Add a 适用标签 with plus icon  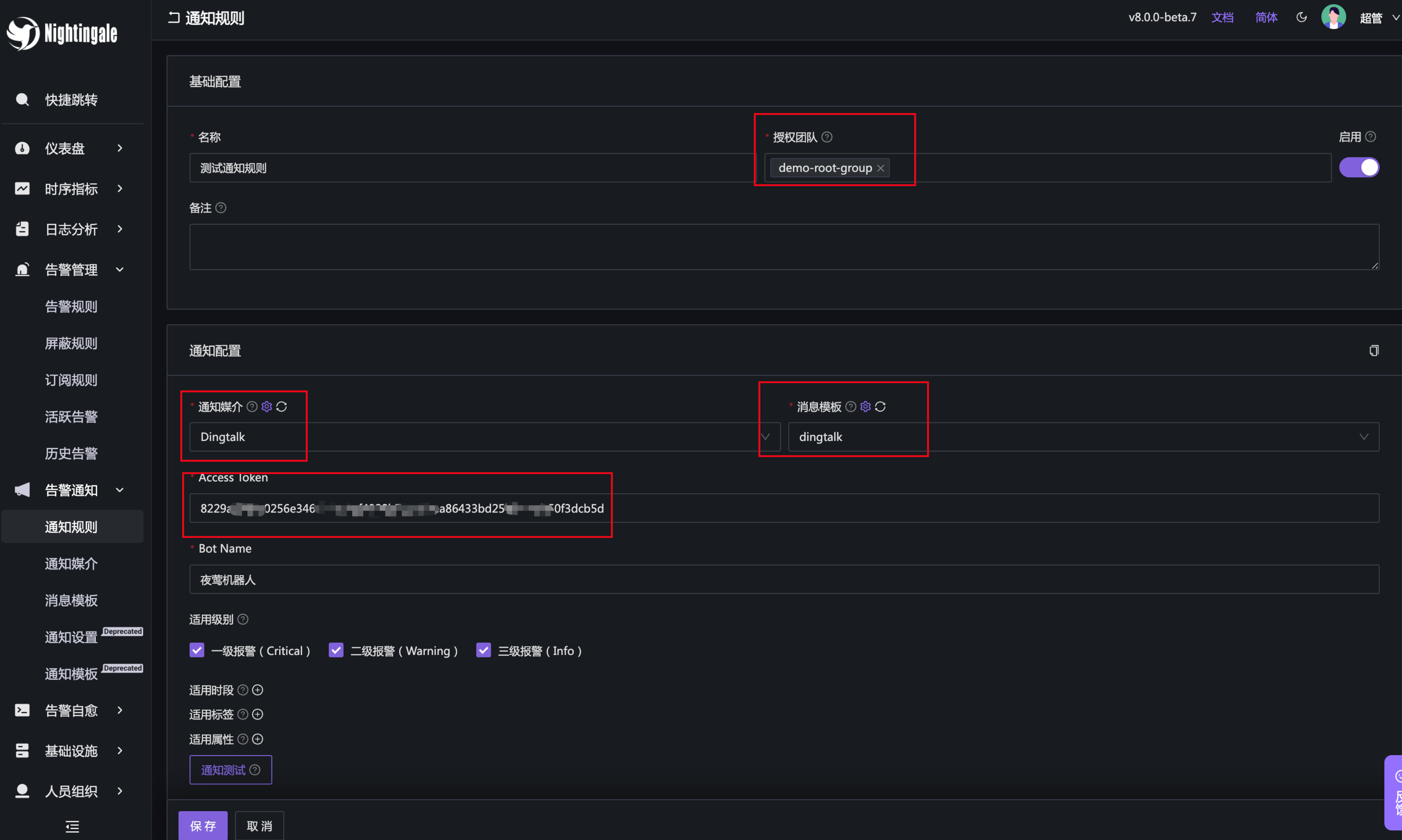[258, 714]
